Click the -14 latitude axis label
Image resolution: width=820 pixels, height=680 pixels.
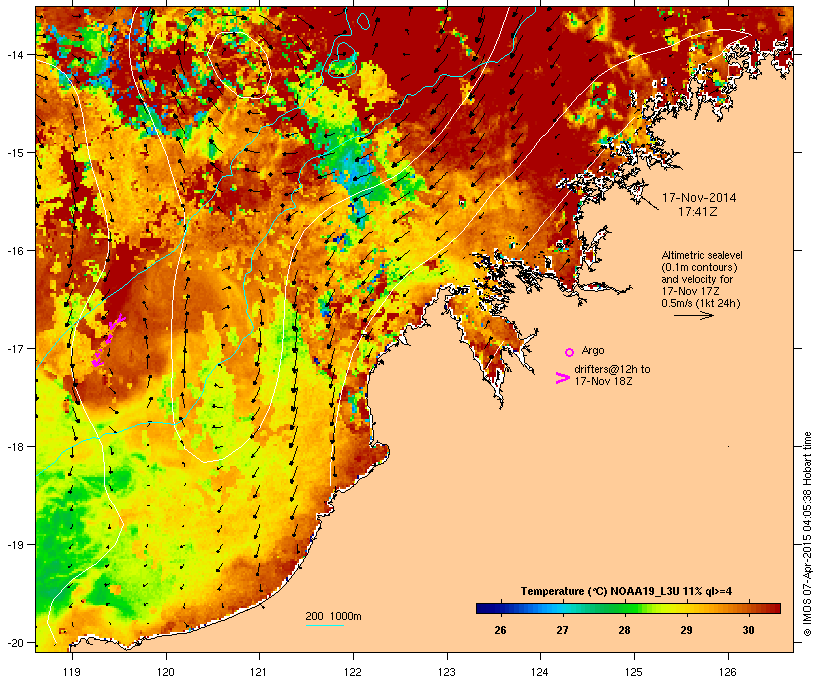[14, 54]
